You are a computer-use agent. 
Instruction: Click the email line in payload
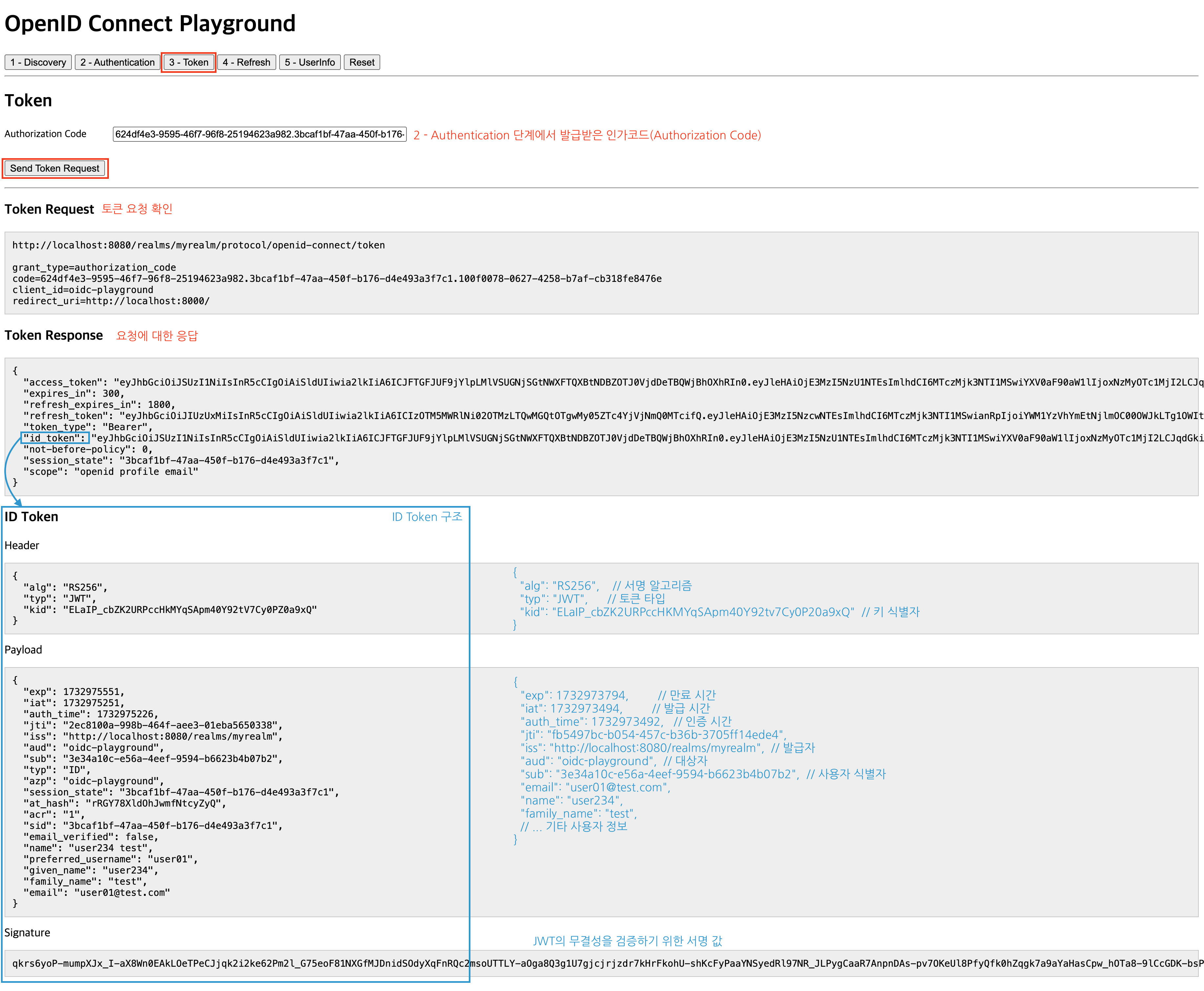97,893
